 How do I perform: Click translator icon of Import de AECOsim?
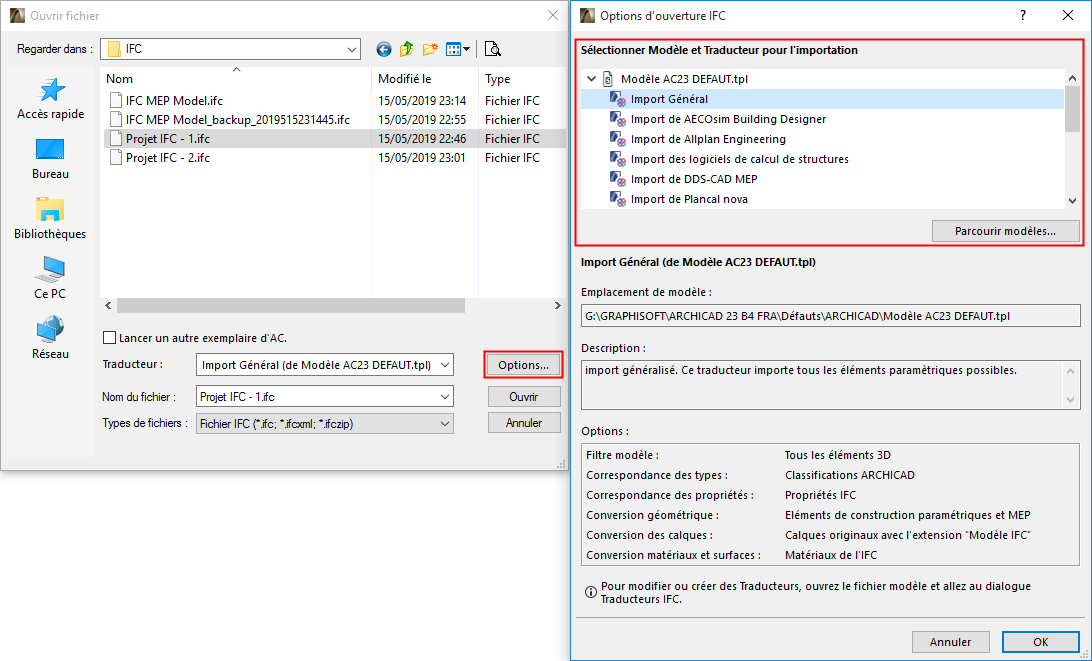pos(618,119)
